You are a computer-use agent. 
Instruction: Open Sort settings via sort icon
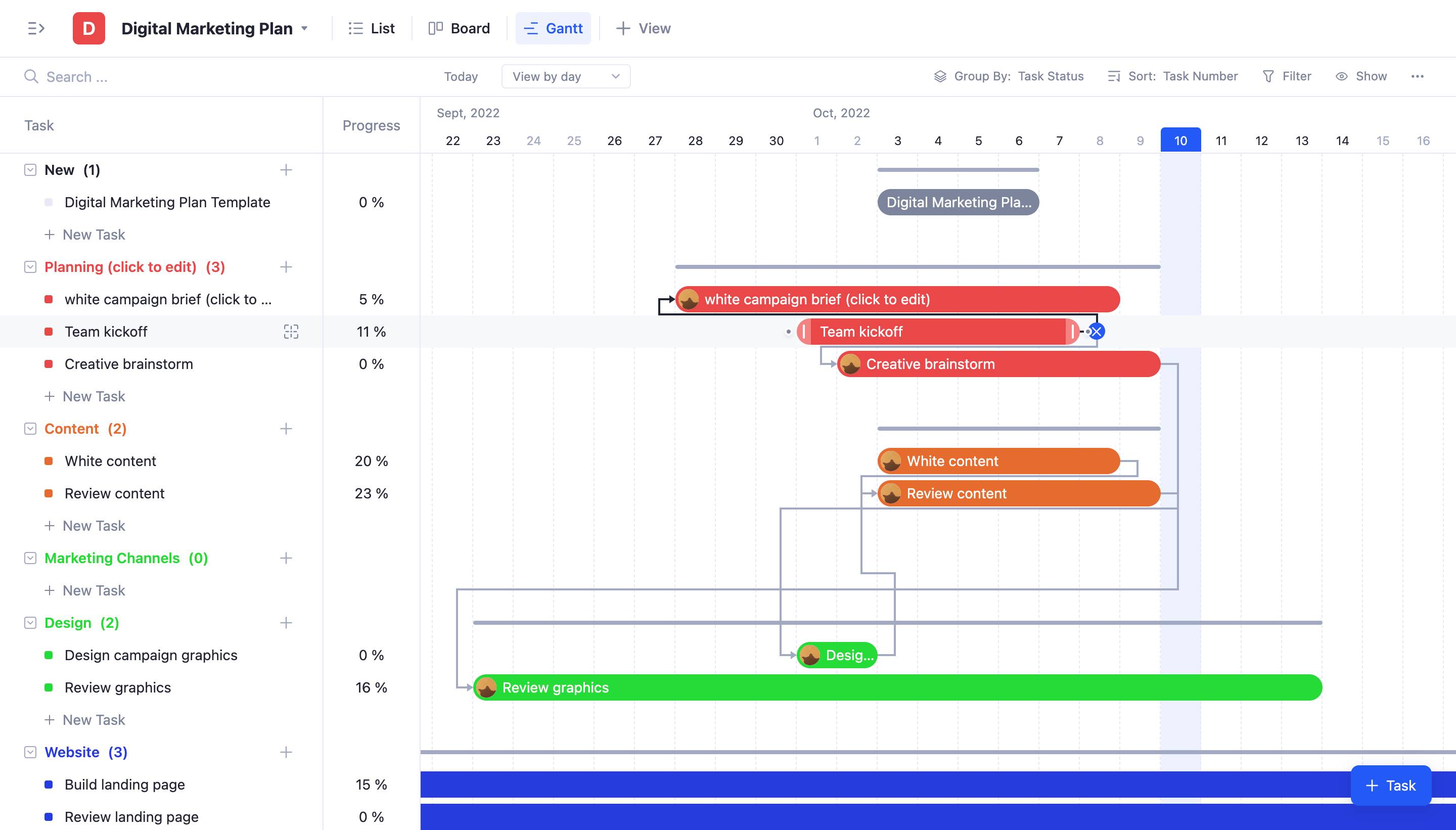(1113, 76)
